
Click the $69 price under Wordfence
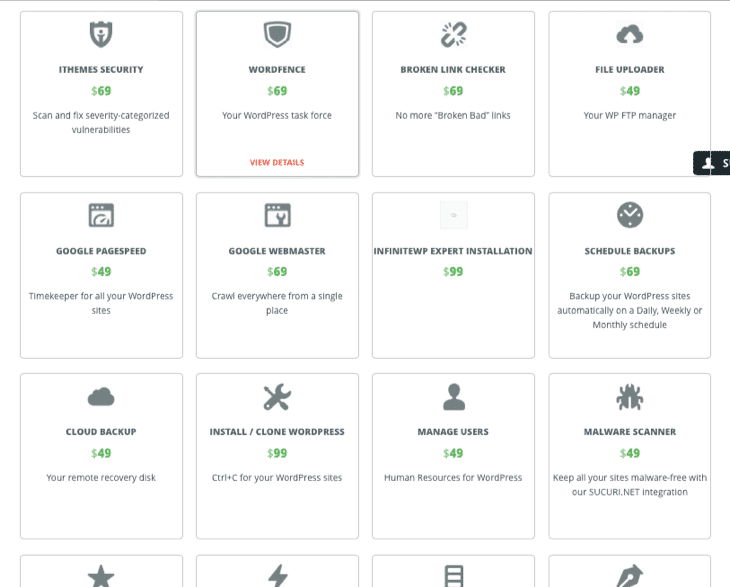[x=277, y=91]
